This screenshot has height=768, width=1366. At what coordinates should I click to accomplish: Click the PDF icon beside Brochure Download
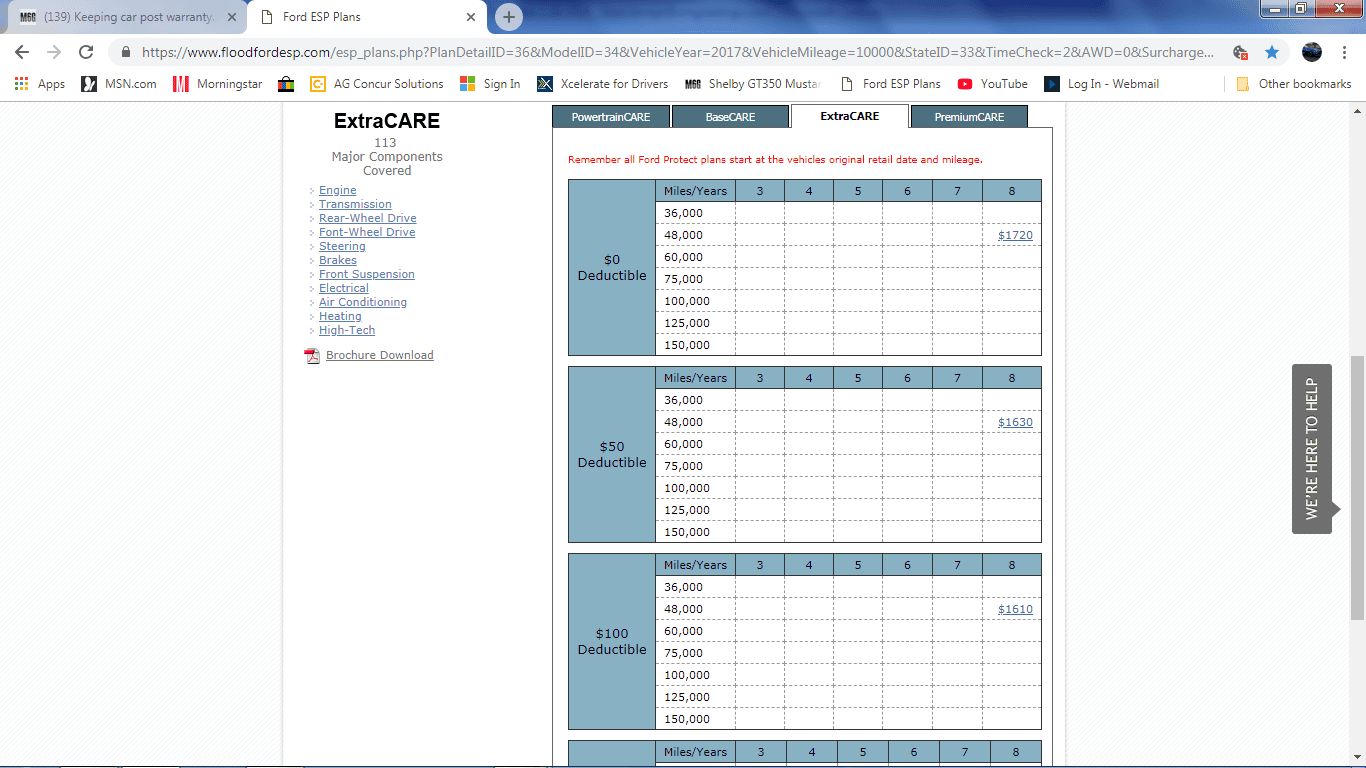(312, 356)
